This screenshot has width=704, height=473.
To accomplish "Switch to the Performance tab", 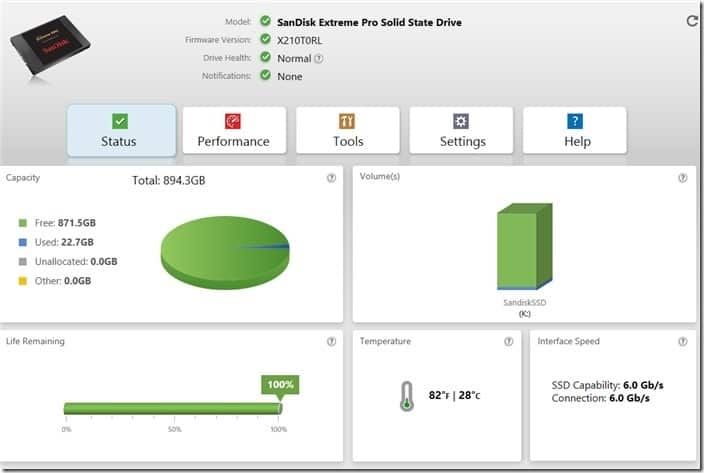I will click(x=234, y=131).
